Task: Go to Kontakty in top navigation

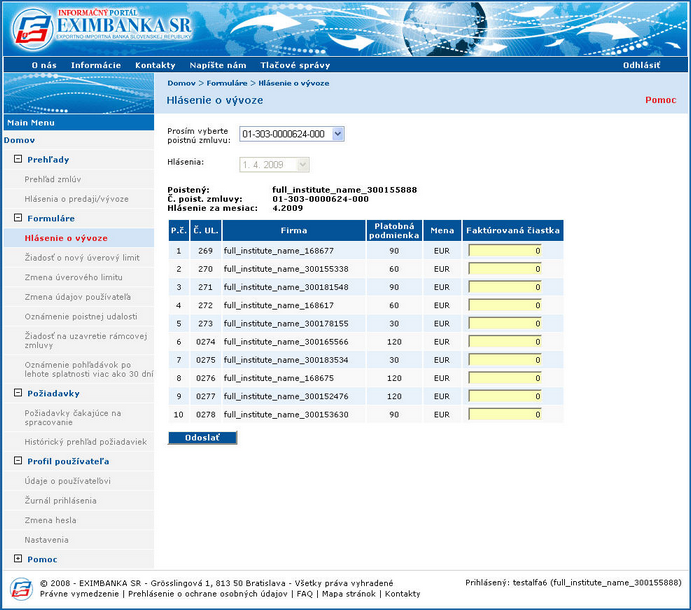Action: coord(155,65)
